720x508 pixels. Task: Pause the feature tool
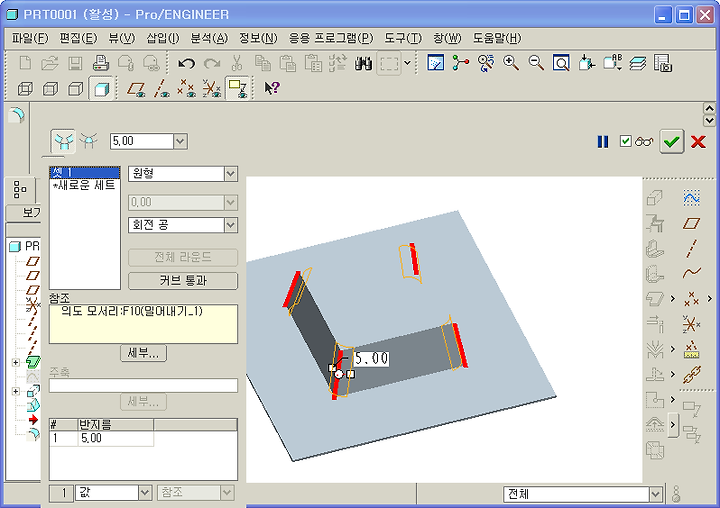click(x=603, y=141)
